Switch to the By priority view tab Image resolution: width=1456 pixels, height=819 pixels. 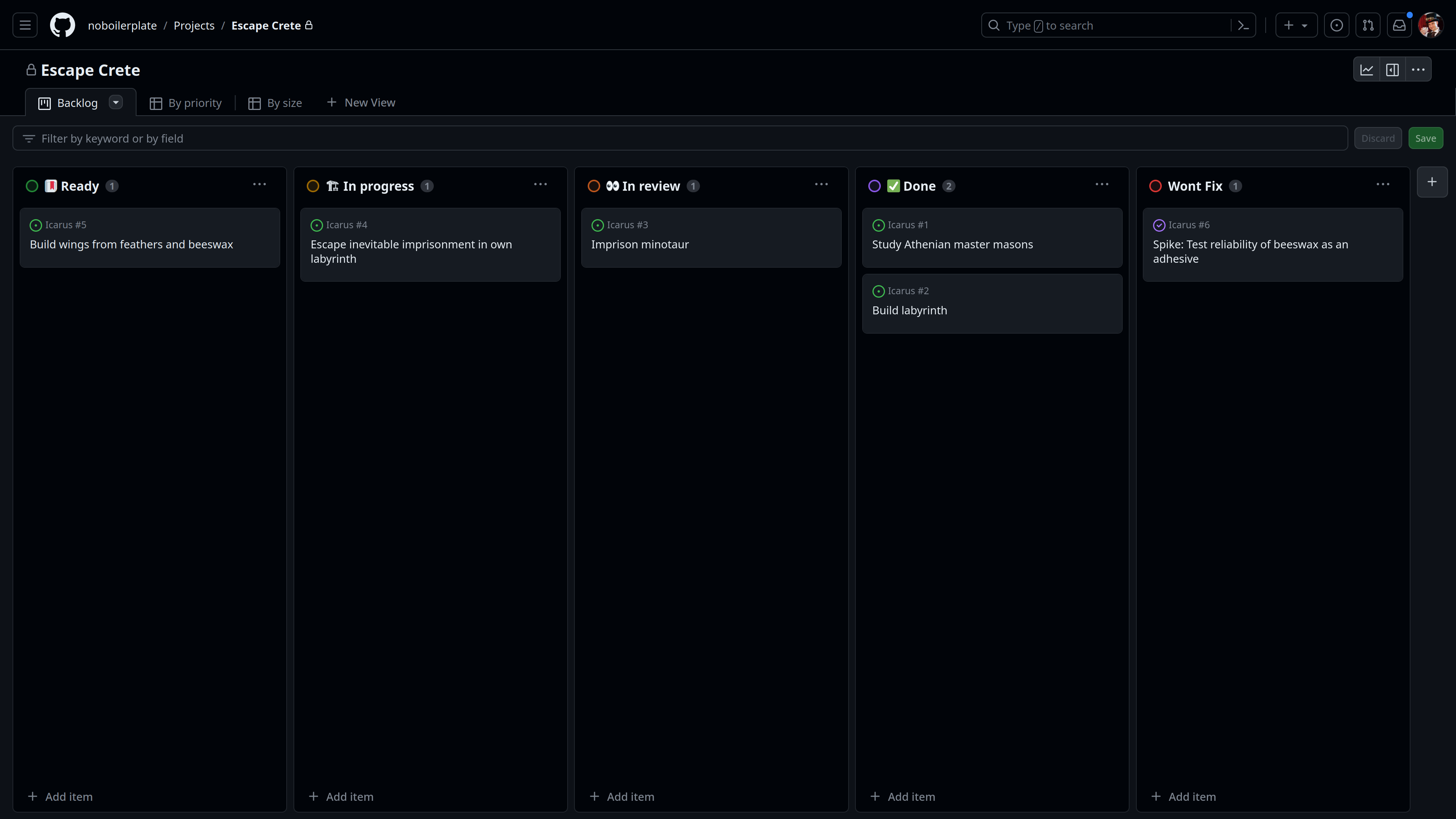coord(185,103)
